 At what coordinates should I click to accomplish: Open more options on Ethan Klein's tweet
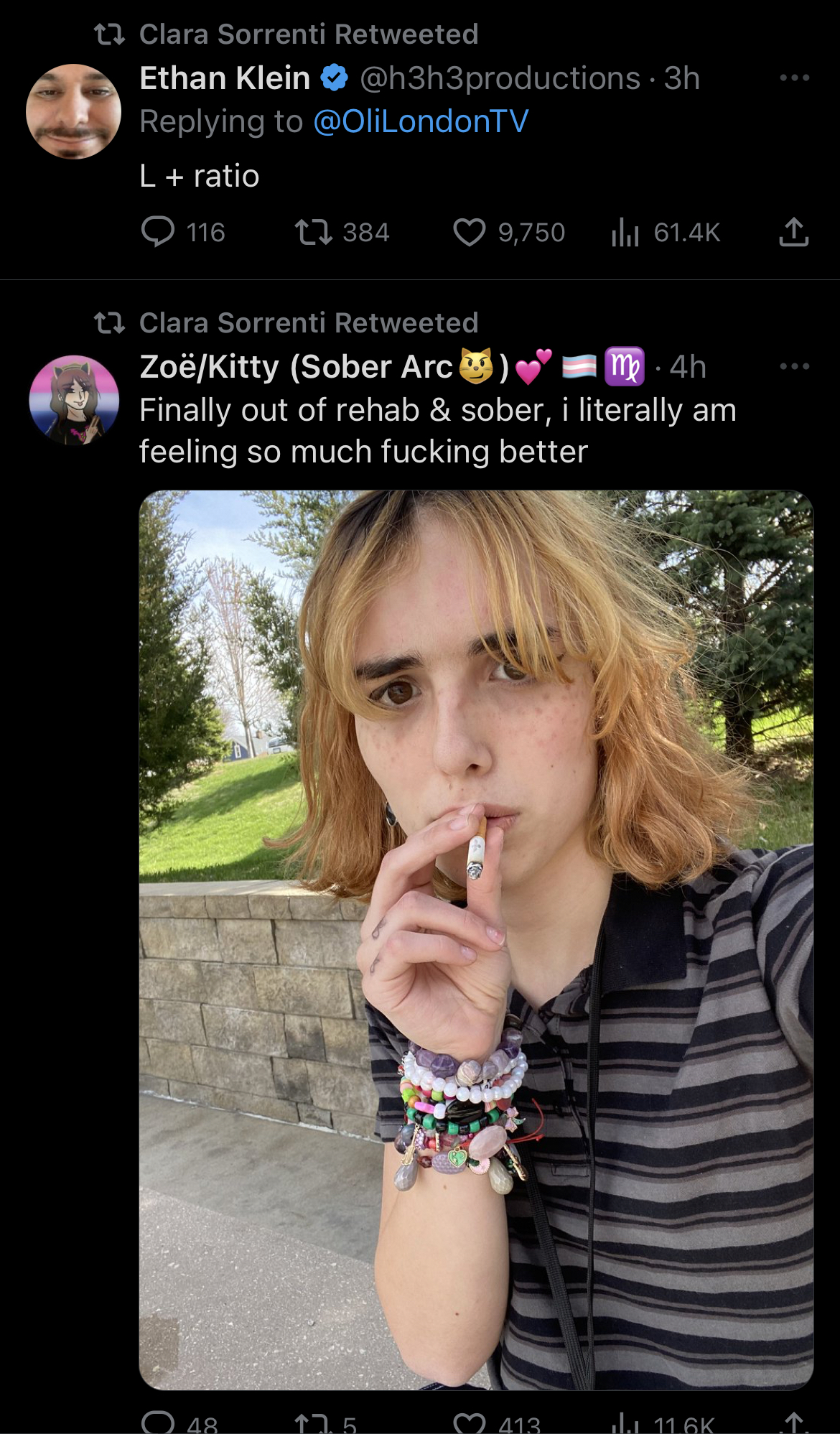click(x=795, y=78)
